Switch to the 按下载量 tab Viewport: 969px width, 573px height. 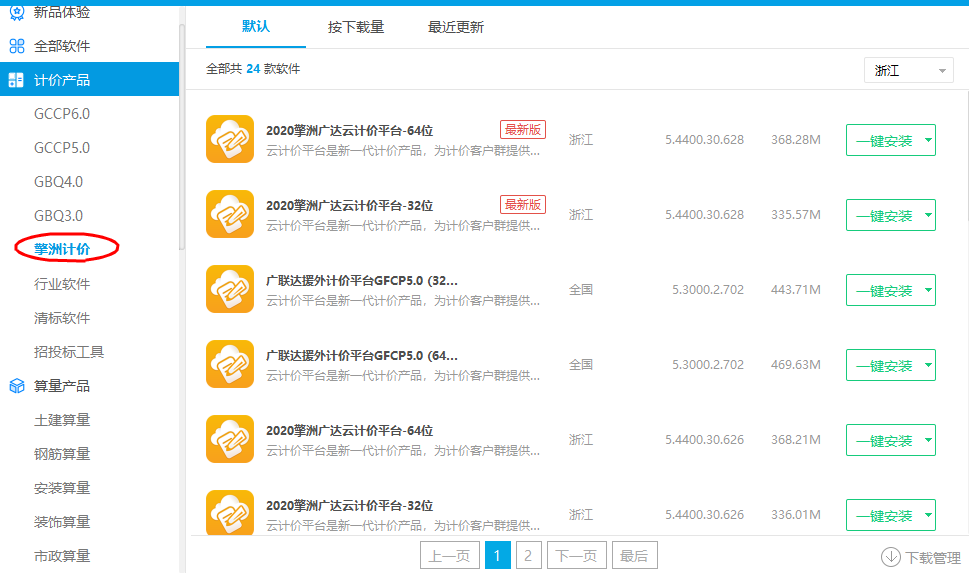[356, 27]
